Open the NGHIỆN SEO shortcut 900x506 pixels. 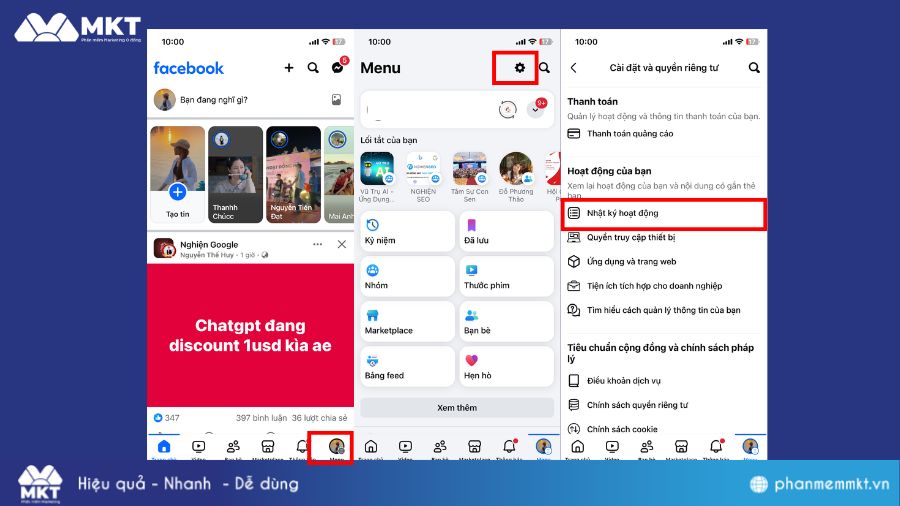point(423,177)
